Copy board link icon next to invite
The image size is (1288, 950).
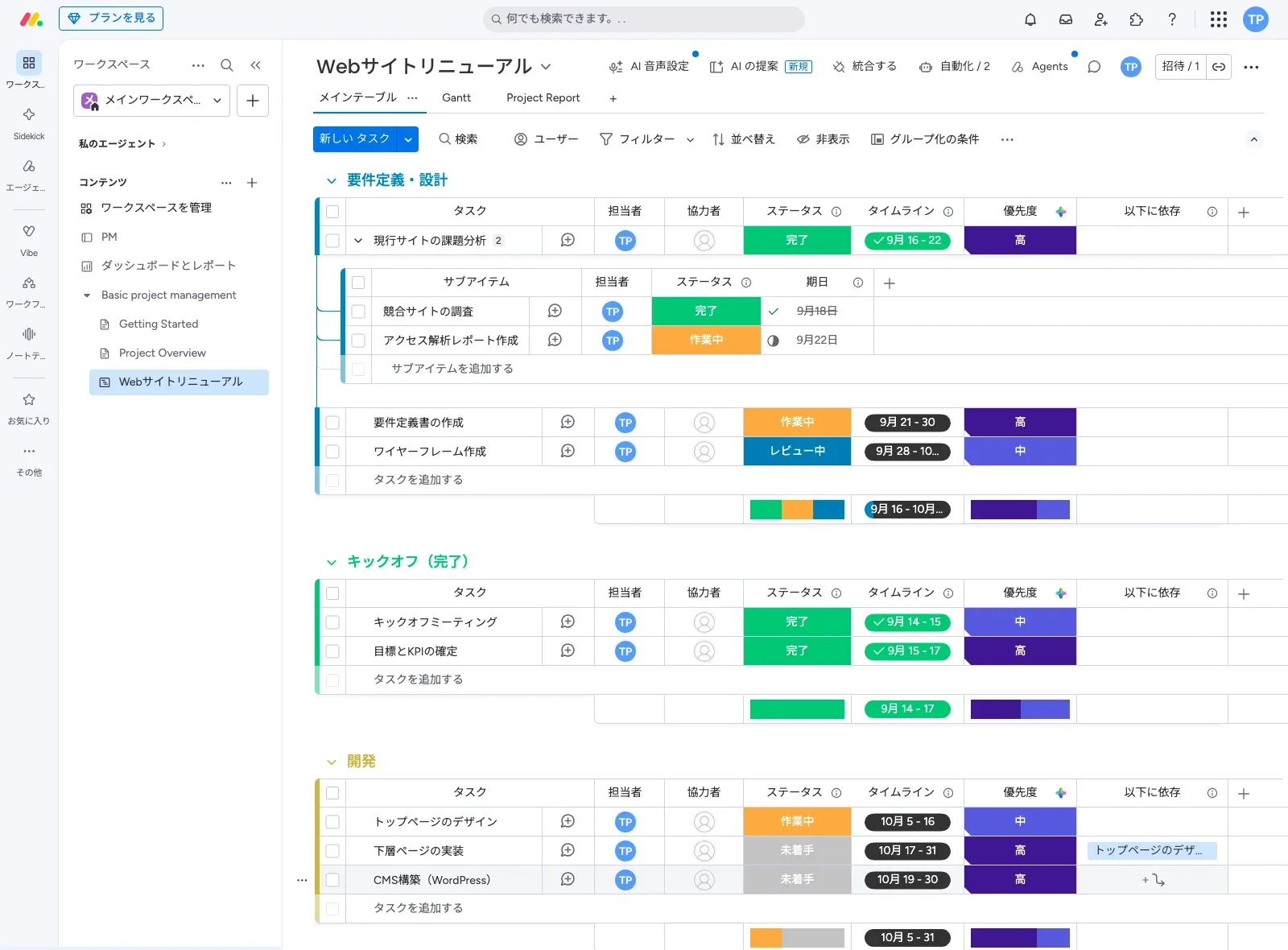click(x=1219, y=67)
